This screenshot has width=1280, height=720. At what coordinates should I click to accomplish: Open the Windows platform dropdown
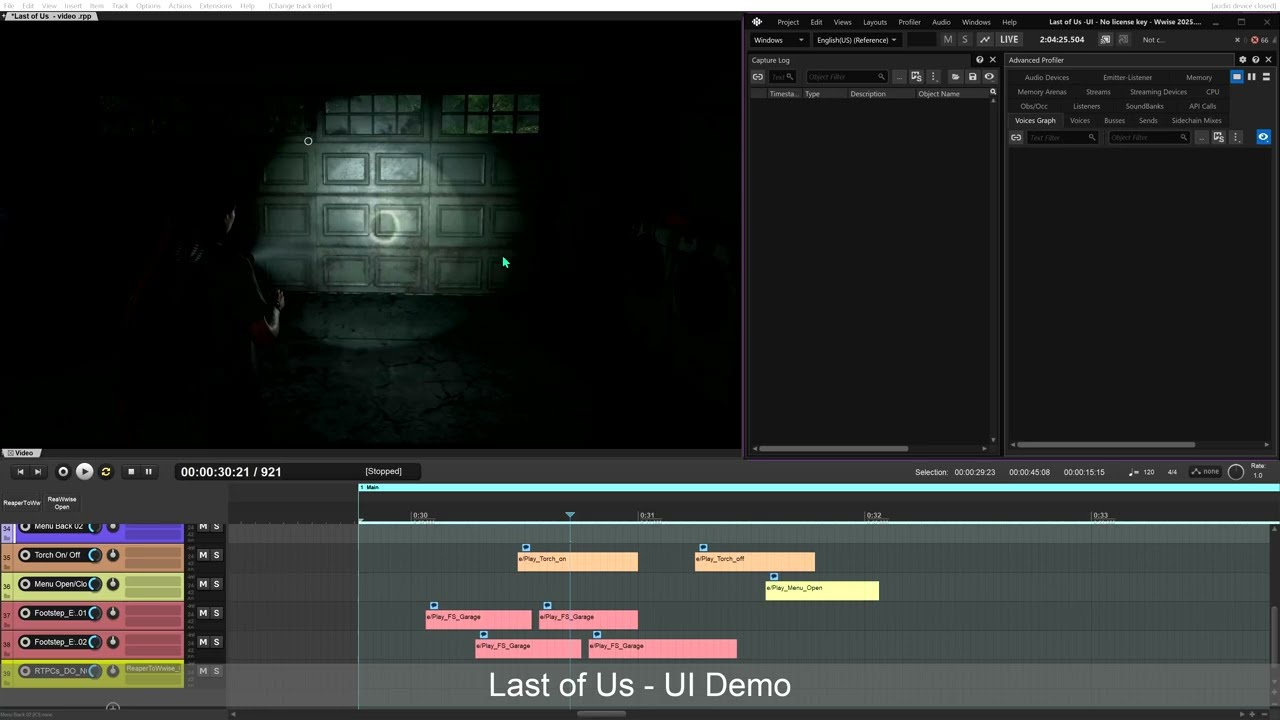tap(779, 40)
